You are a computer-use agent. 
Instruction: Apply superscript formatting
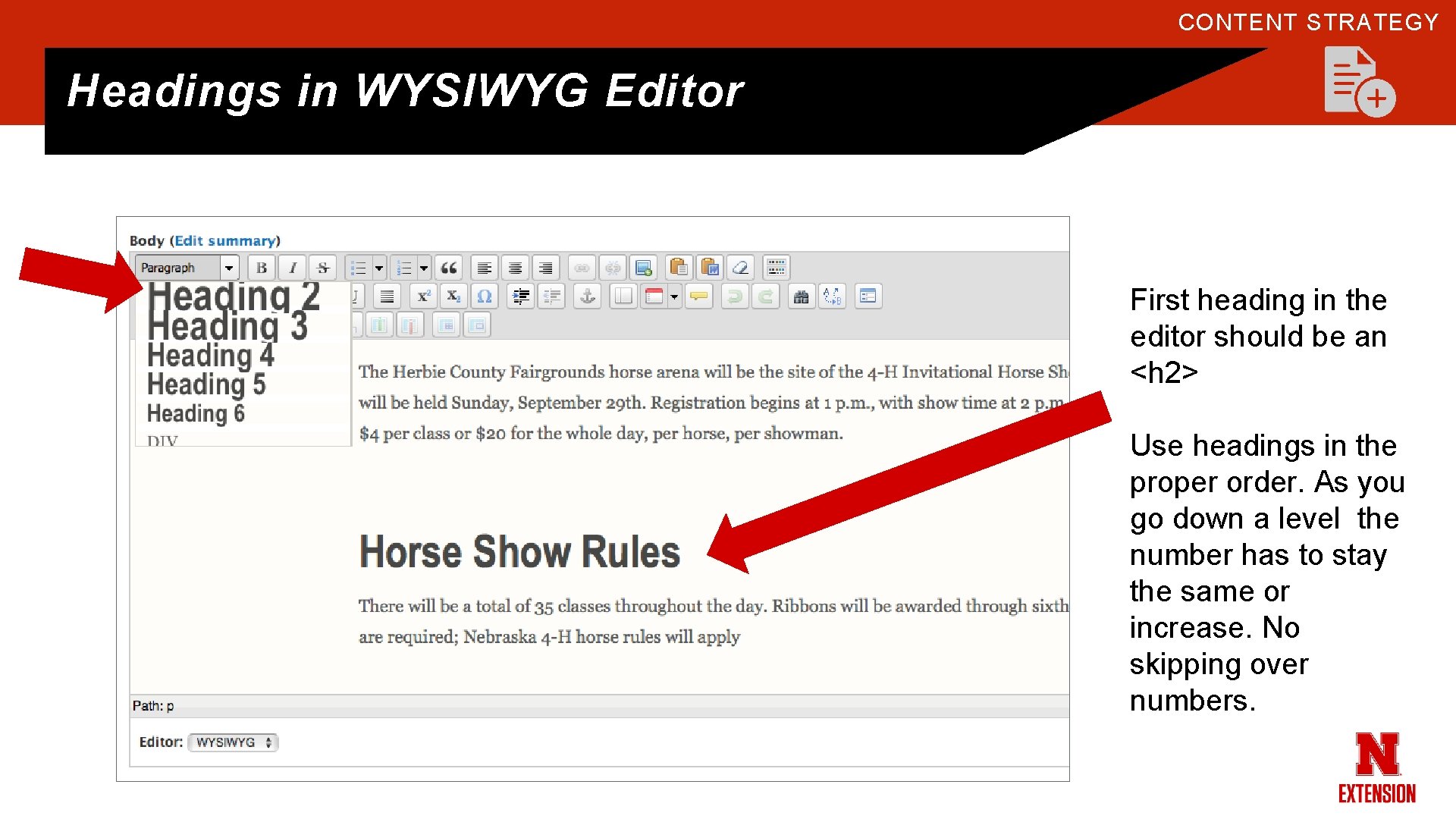(423, 297)
